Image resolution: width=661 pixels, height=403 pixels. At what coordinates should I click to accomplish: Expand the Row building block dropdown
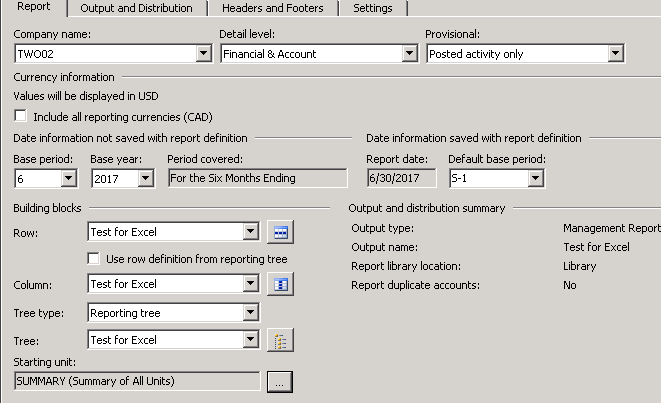point(250,233)
